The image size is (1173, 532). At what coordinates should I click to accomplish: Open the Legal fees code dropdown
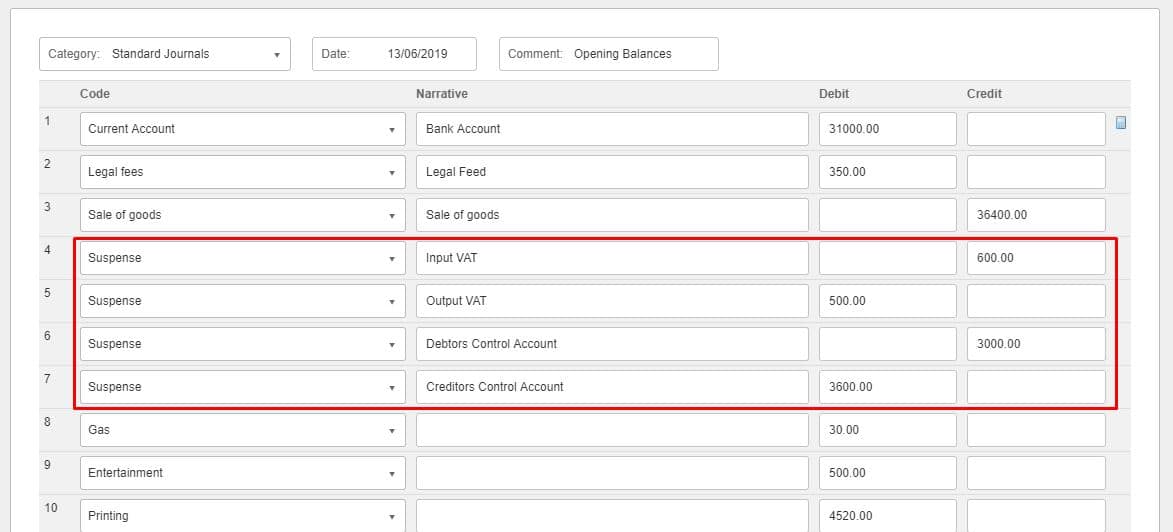click(x=242, y=172)
